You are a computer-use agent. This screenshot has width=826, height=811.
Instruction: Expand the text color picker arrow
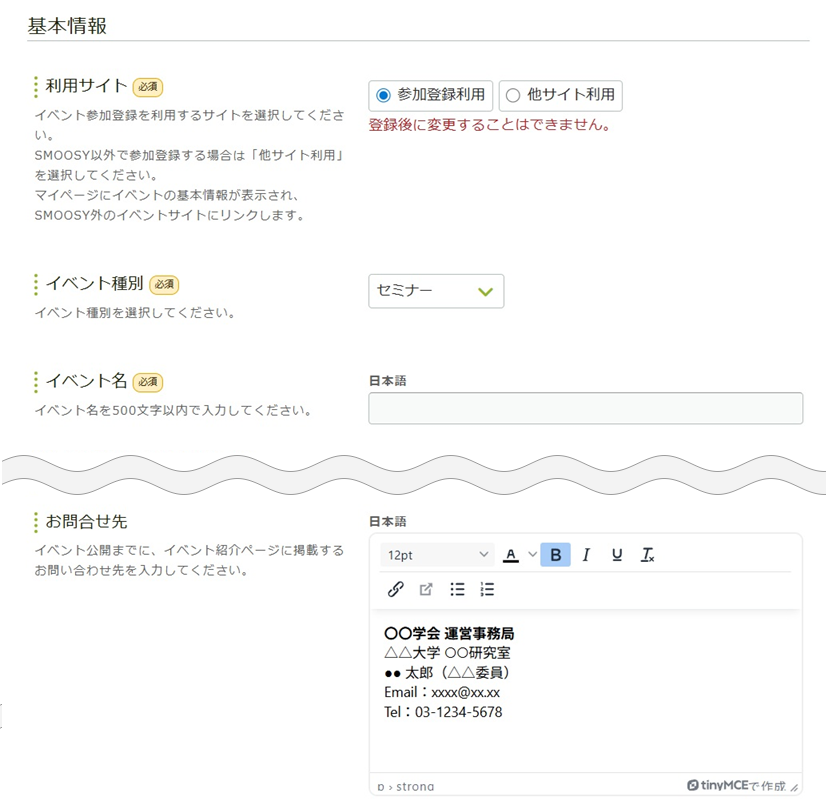pyautogui.click(x=532, y=555)
